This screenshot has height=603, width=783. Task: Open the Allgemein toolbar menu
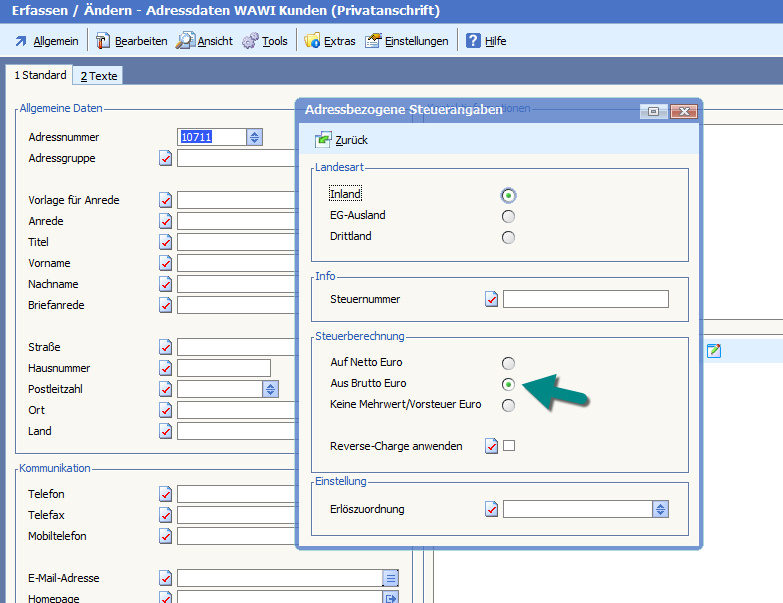[46, 41]
